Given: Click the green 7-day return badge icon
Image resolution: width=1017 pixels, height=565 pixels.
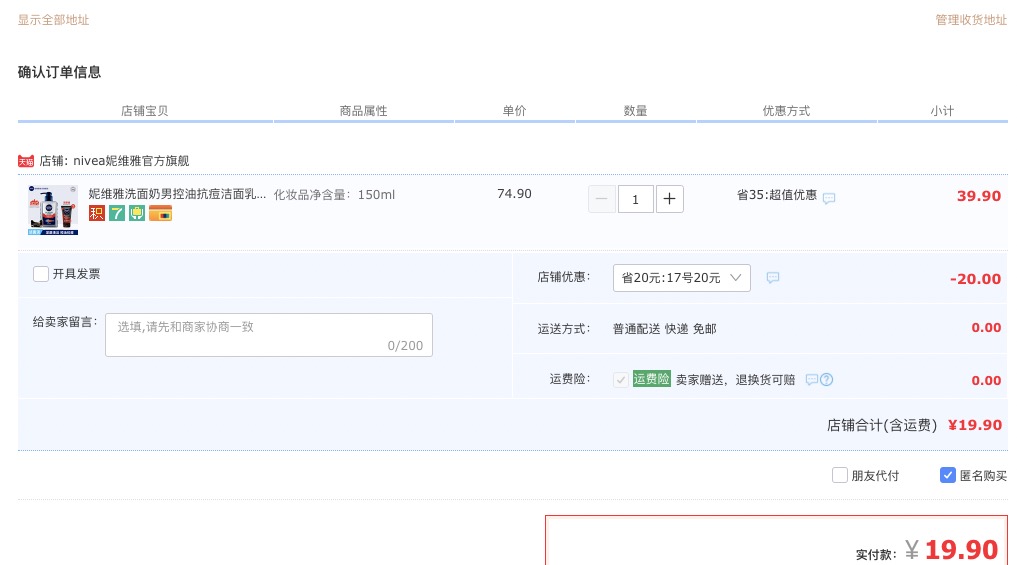Looking at the screenshot, I should tap(117, 213).
